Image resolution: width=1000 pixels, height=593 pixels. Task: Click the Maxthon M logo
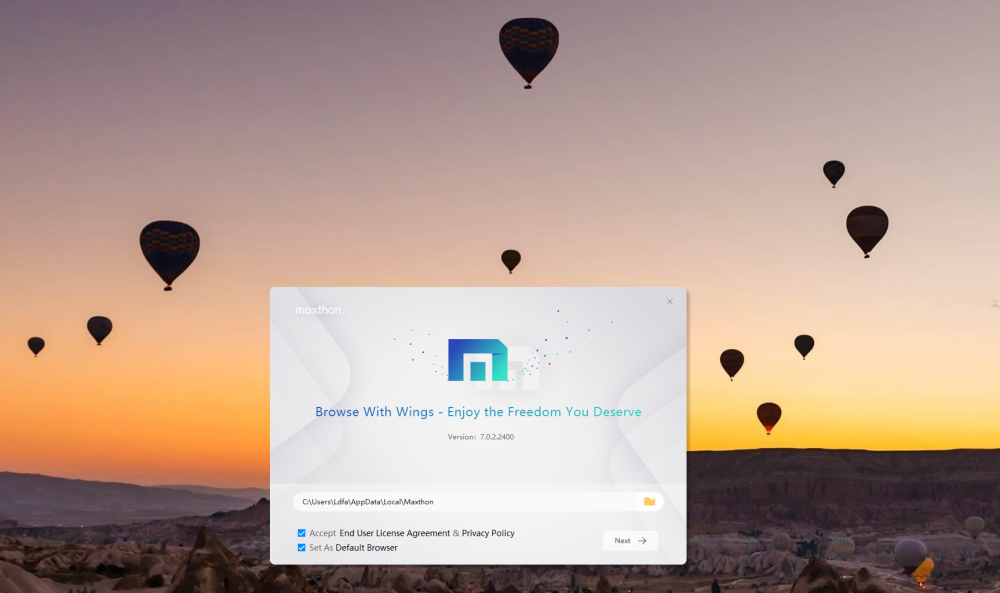pos(477,361)
